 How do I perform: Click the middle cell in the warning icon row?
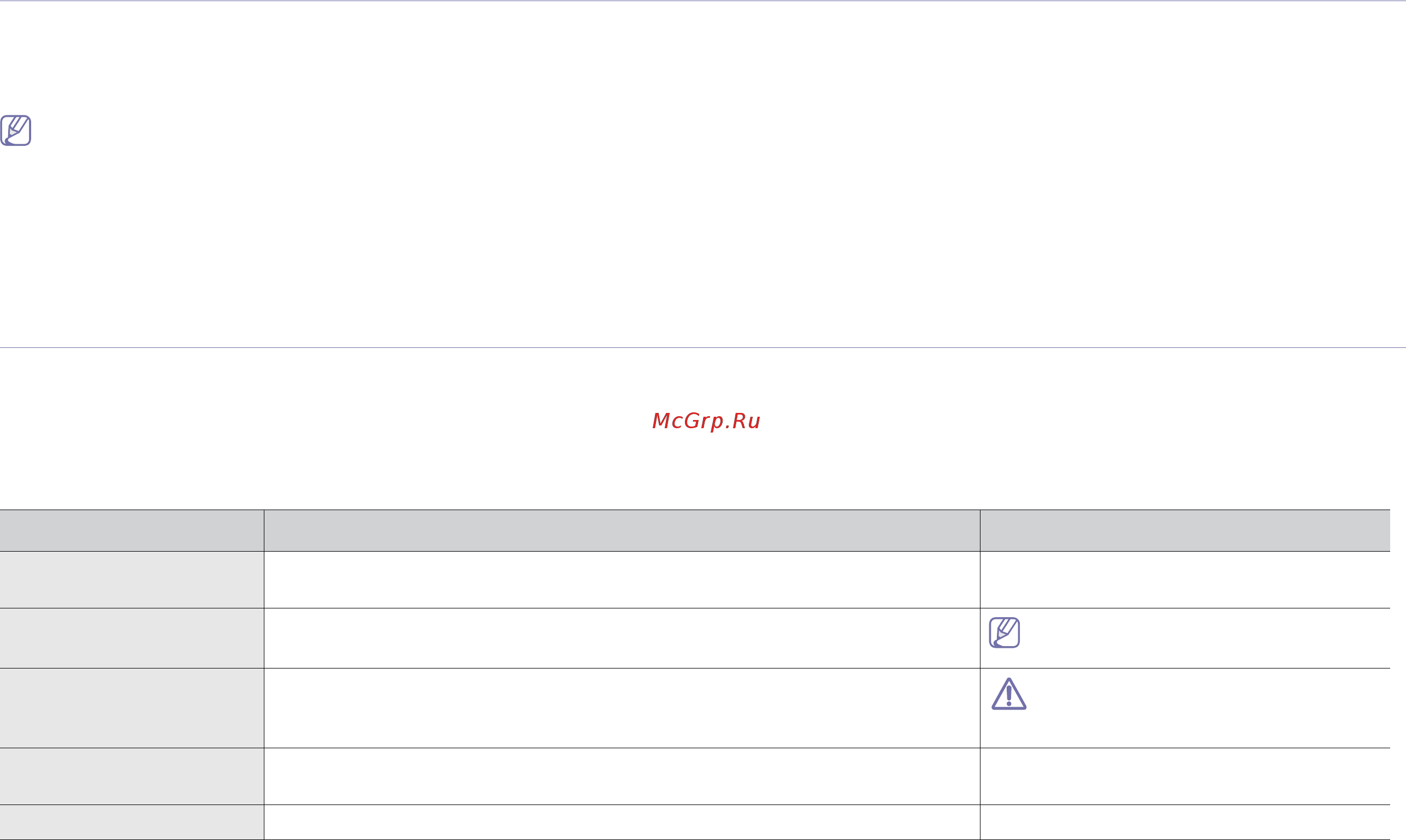point(622,708)
